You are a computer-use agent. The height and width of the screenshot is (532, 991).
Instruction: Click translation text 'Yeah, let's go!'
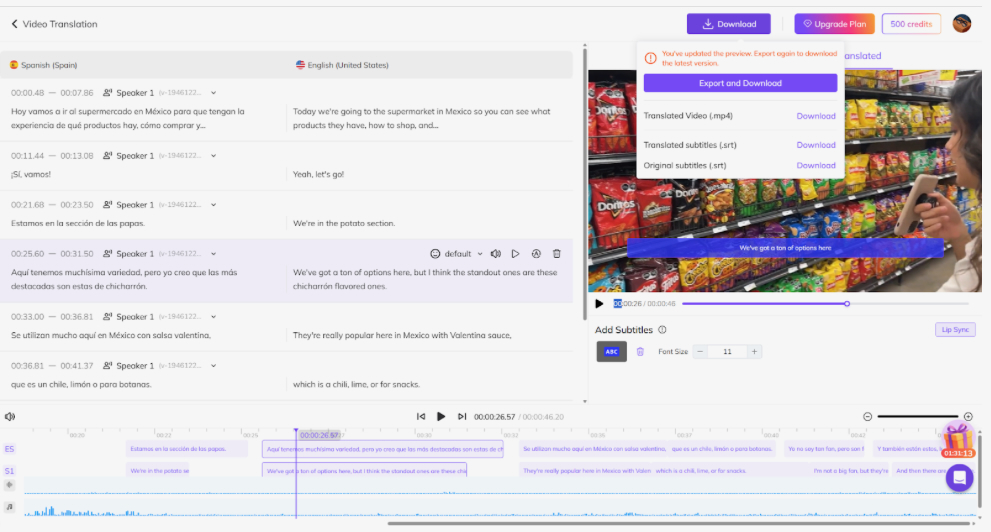(x=319, y=174)
